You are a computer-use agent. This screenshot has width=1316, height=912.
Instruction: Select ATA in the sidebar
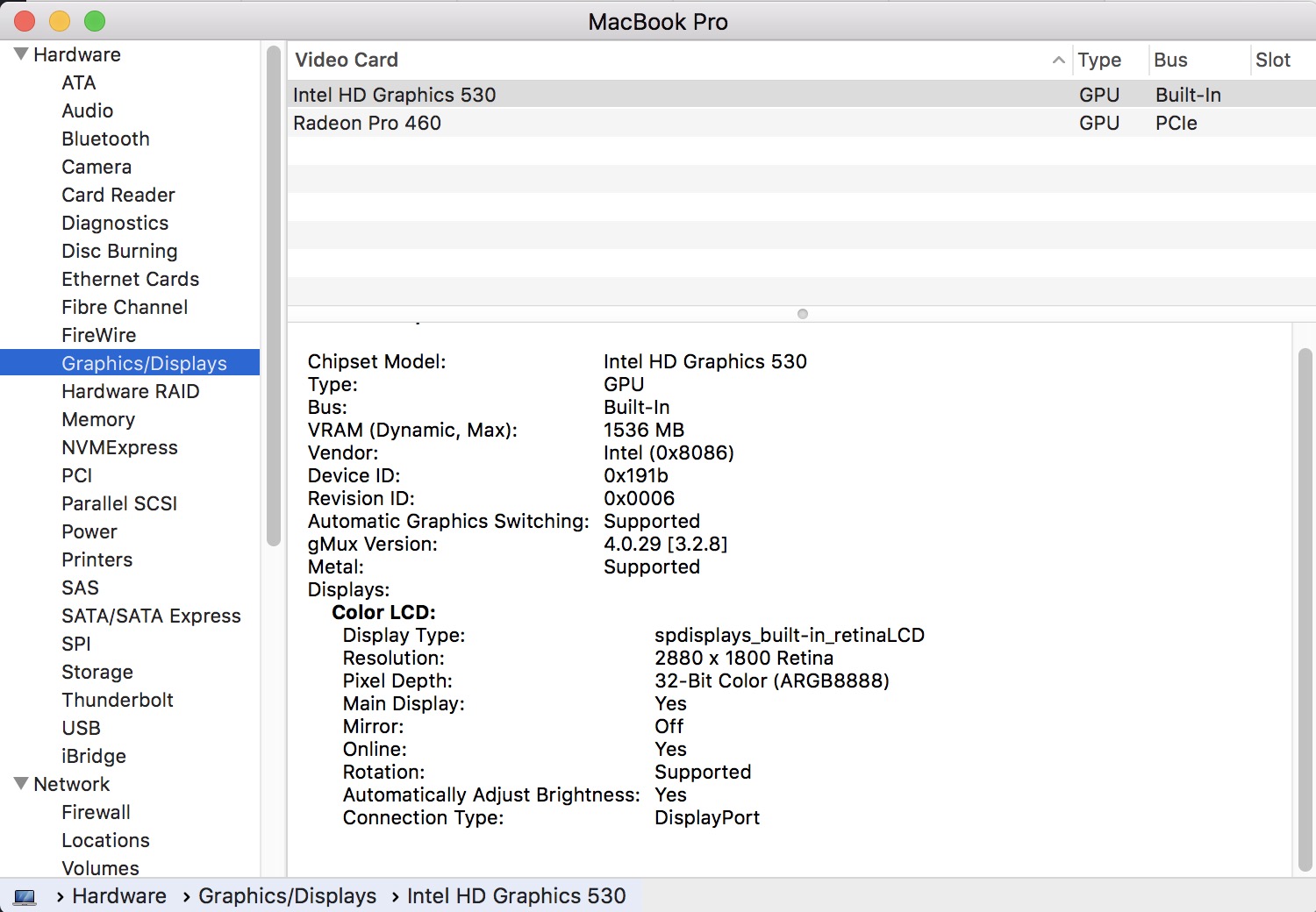click(79, 82)
